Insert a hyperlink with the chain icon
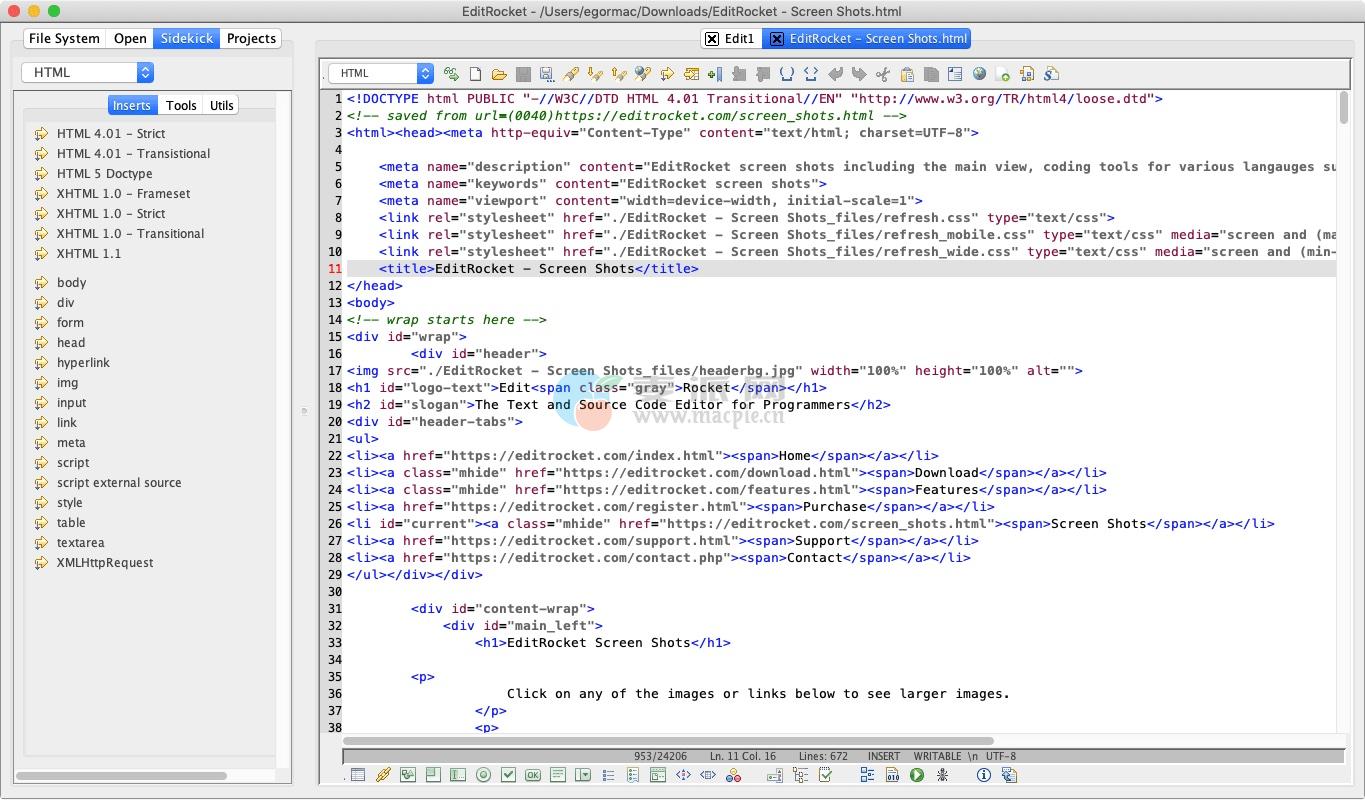 point(383,775)
